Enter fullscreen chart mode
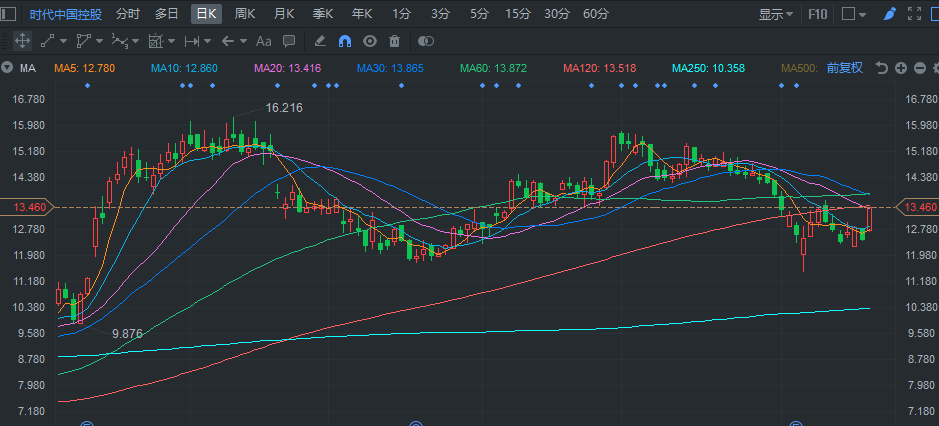939x426 pixels. pos(914,13)
